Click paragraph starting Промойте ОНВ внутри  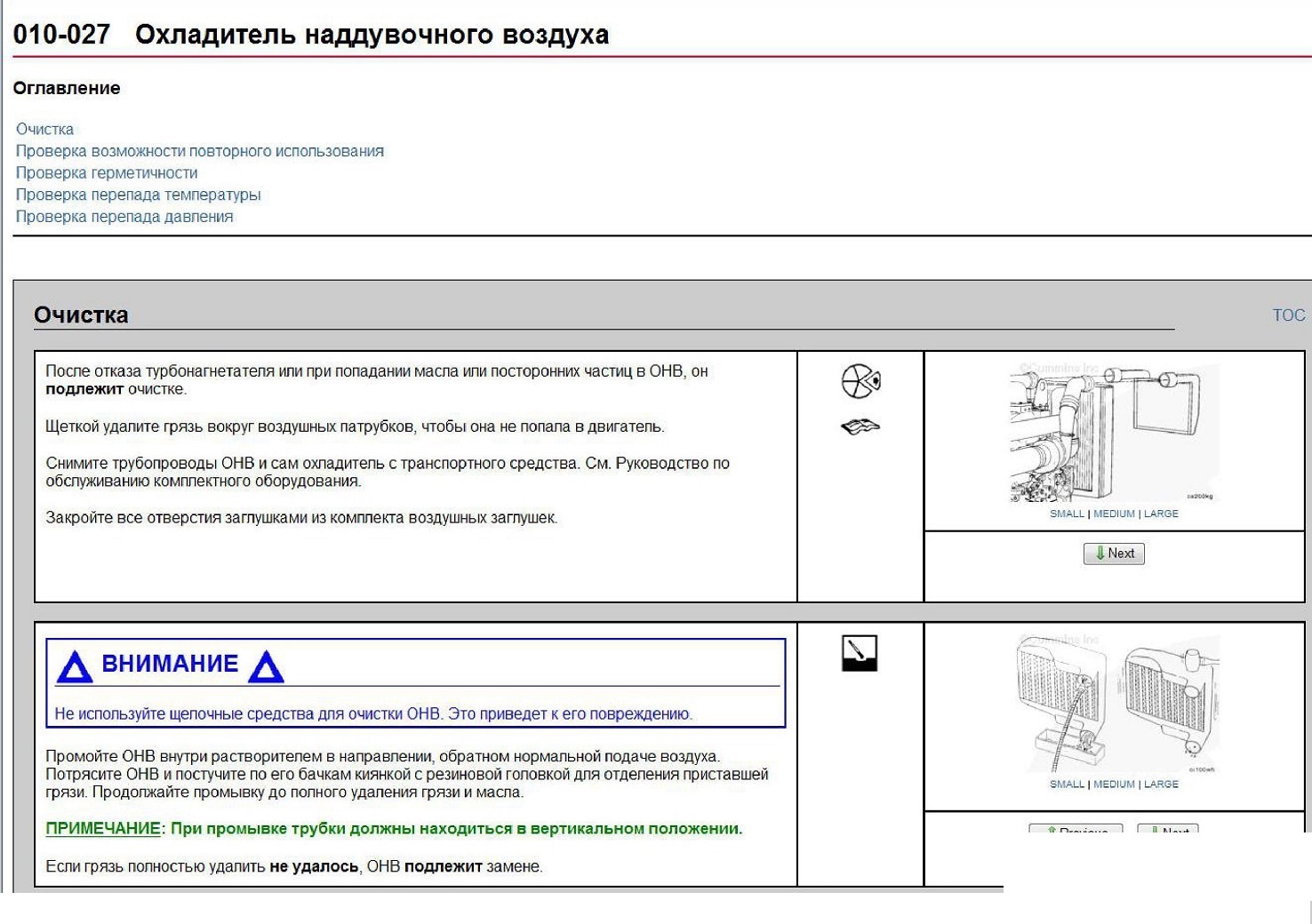[407, 775]
